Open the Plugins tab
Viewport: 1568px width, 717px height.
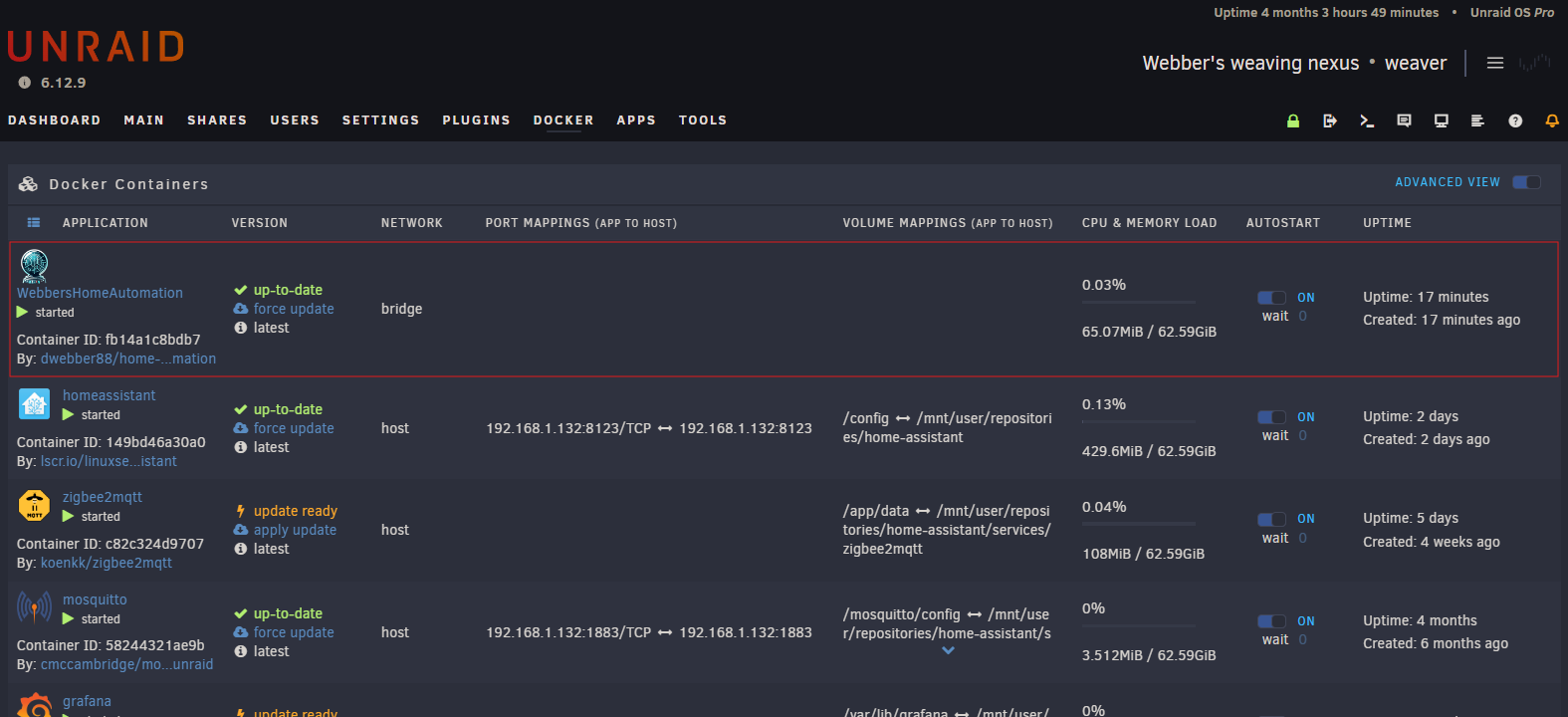pos(477,120)
